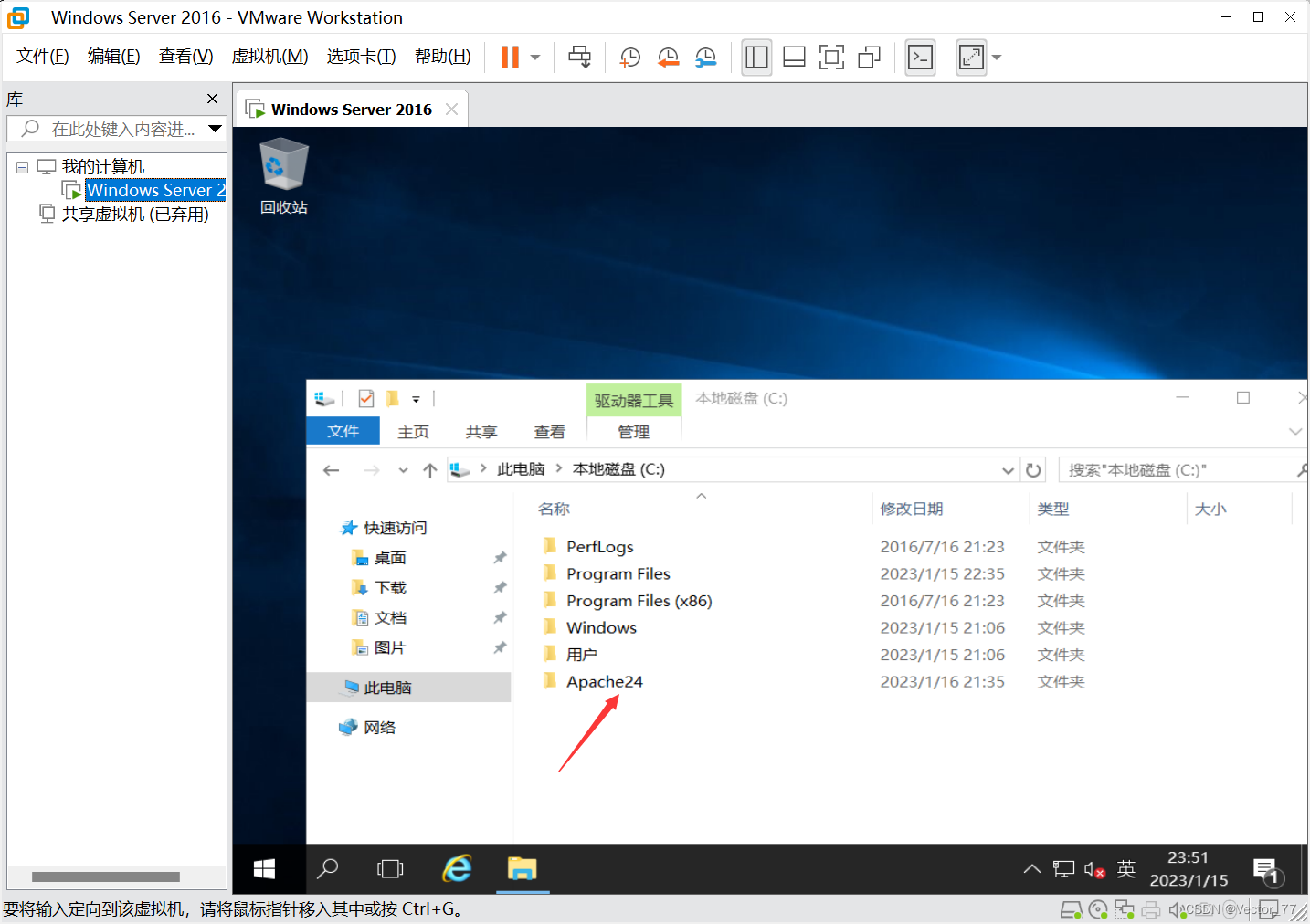
Task: Close the 库 library panel
Action: pyautogui.click(x=213, y=99)
